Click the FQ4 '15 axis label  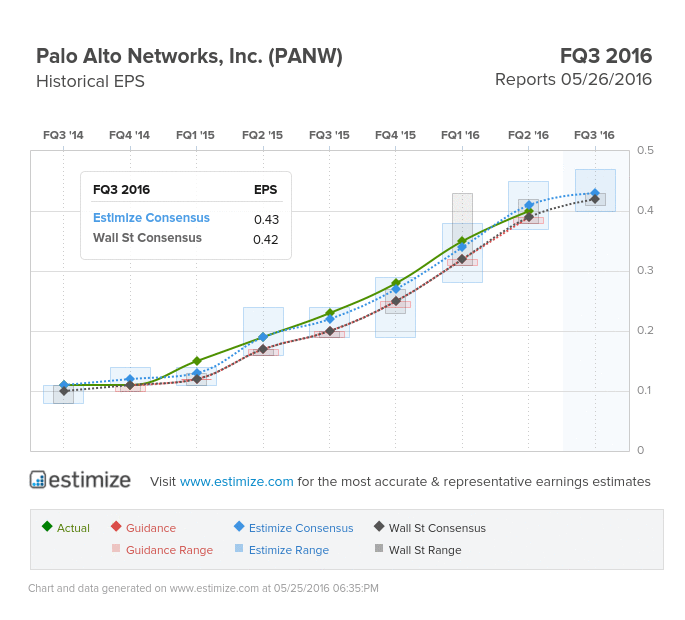point(395,135)
